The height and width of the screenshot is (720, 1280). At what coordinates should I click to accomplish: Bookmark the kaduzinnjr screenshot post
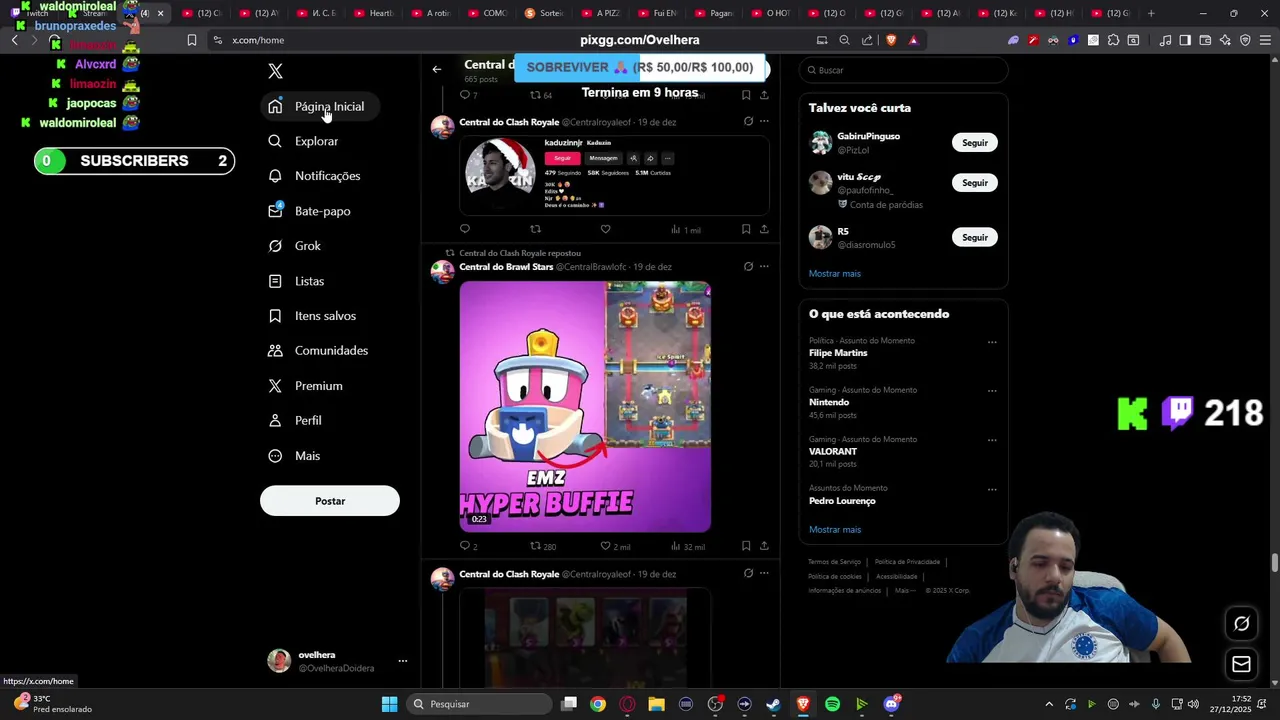pos(746,229)
